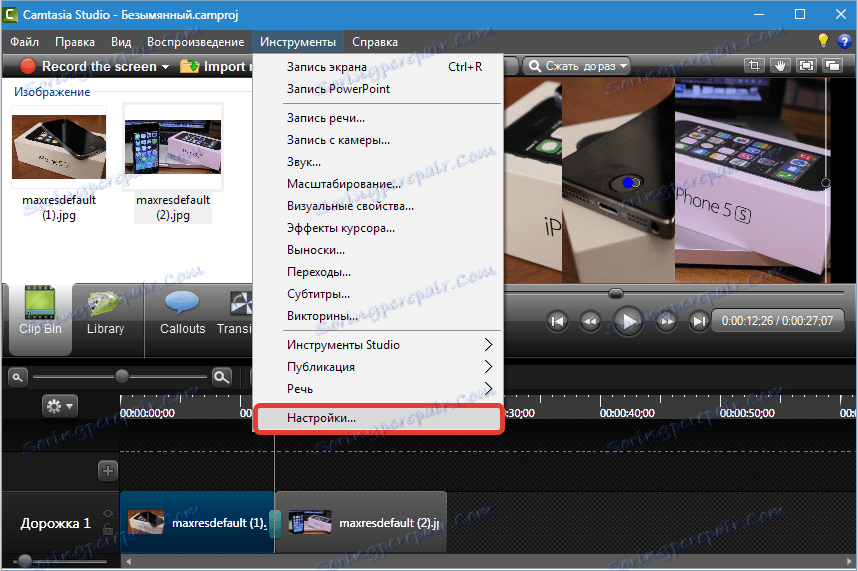Open Субтитры... menu item

pos(378,294)
